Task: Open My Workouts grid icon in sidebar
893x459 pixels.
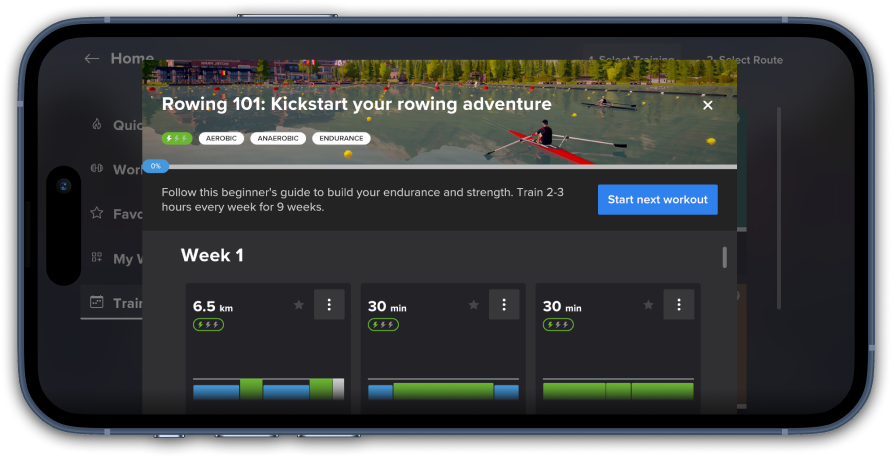Action: (x=97, y=257)
